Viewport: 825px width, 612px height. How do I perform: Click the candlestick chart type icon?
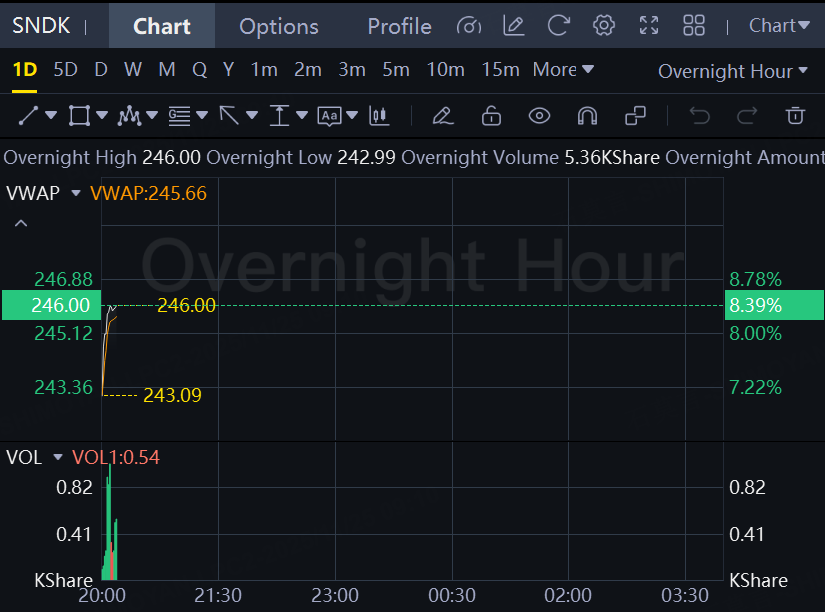tap(379, 116)
